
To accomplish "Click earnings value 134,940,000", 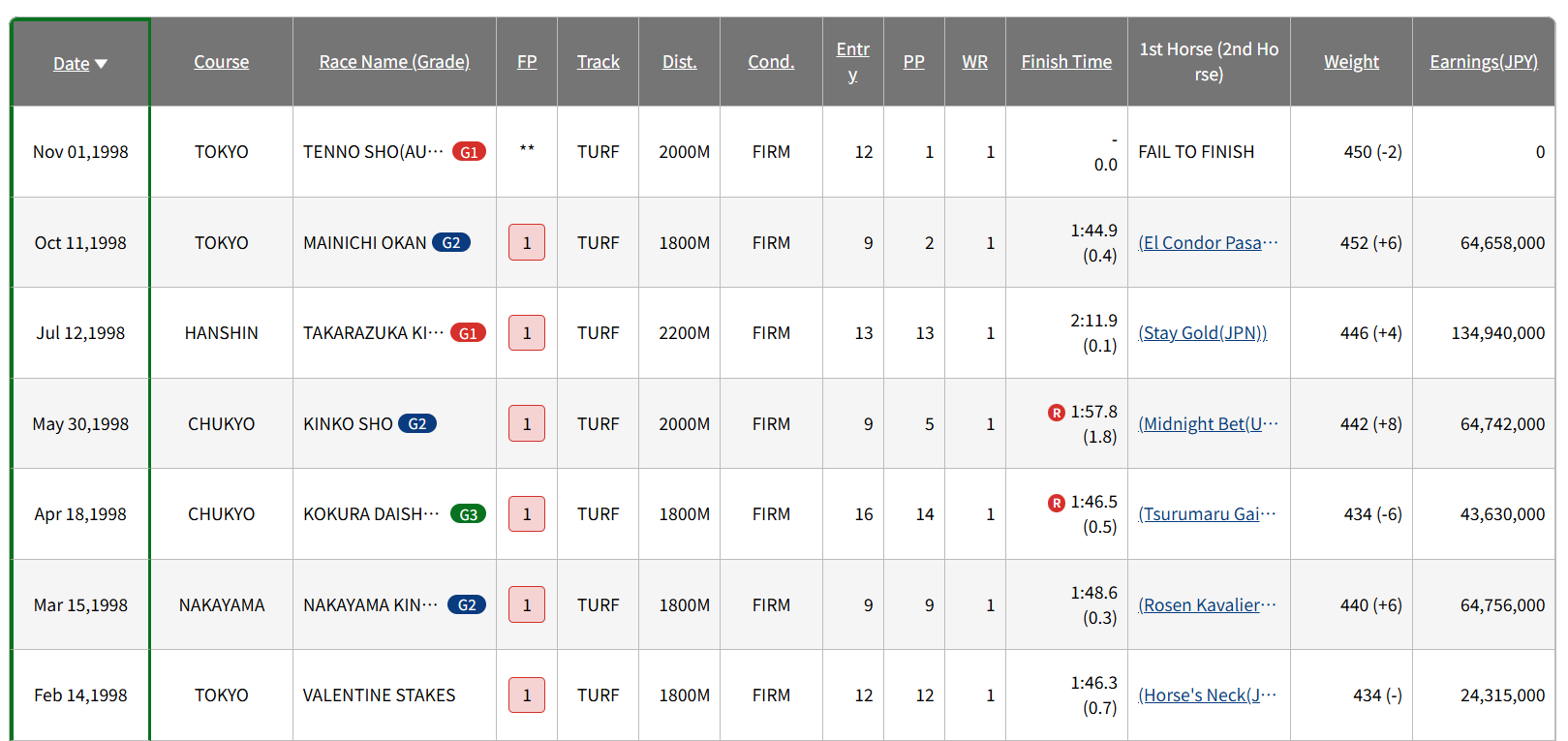I will tap(1497, 333).
